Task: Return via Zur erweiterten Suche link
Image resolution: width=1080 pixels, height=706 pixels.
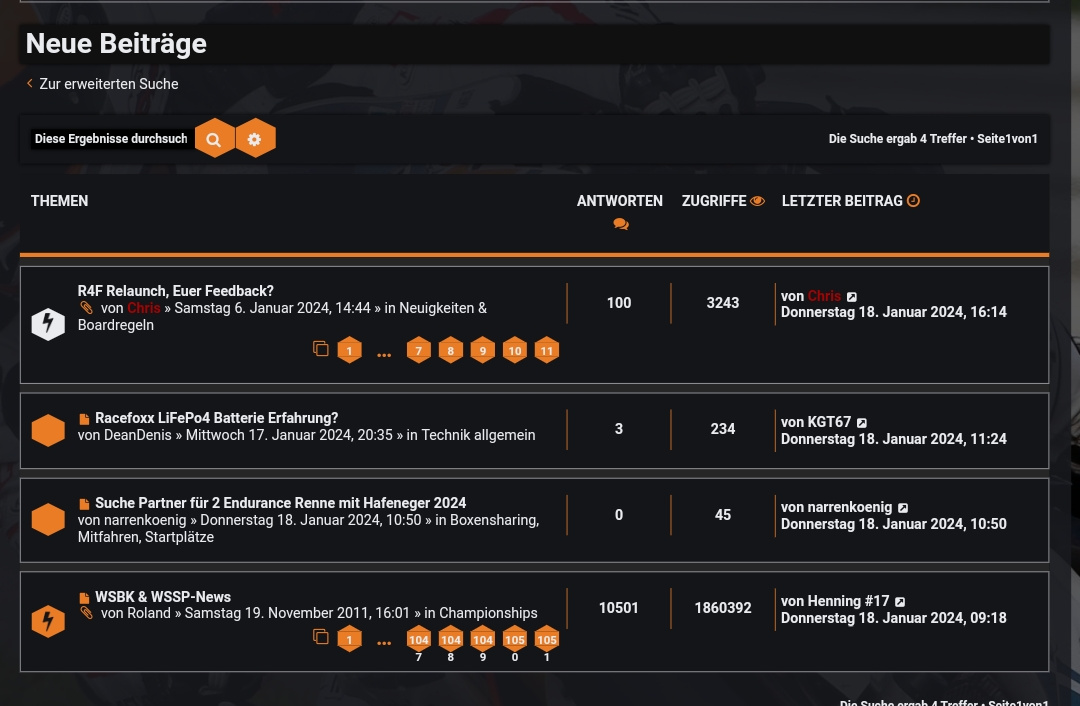Action: (108, 84)
